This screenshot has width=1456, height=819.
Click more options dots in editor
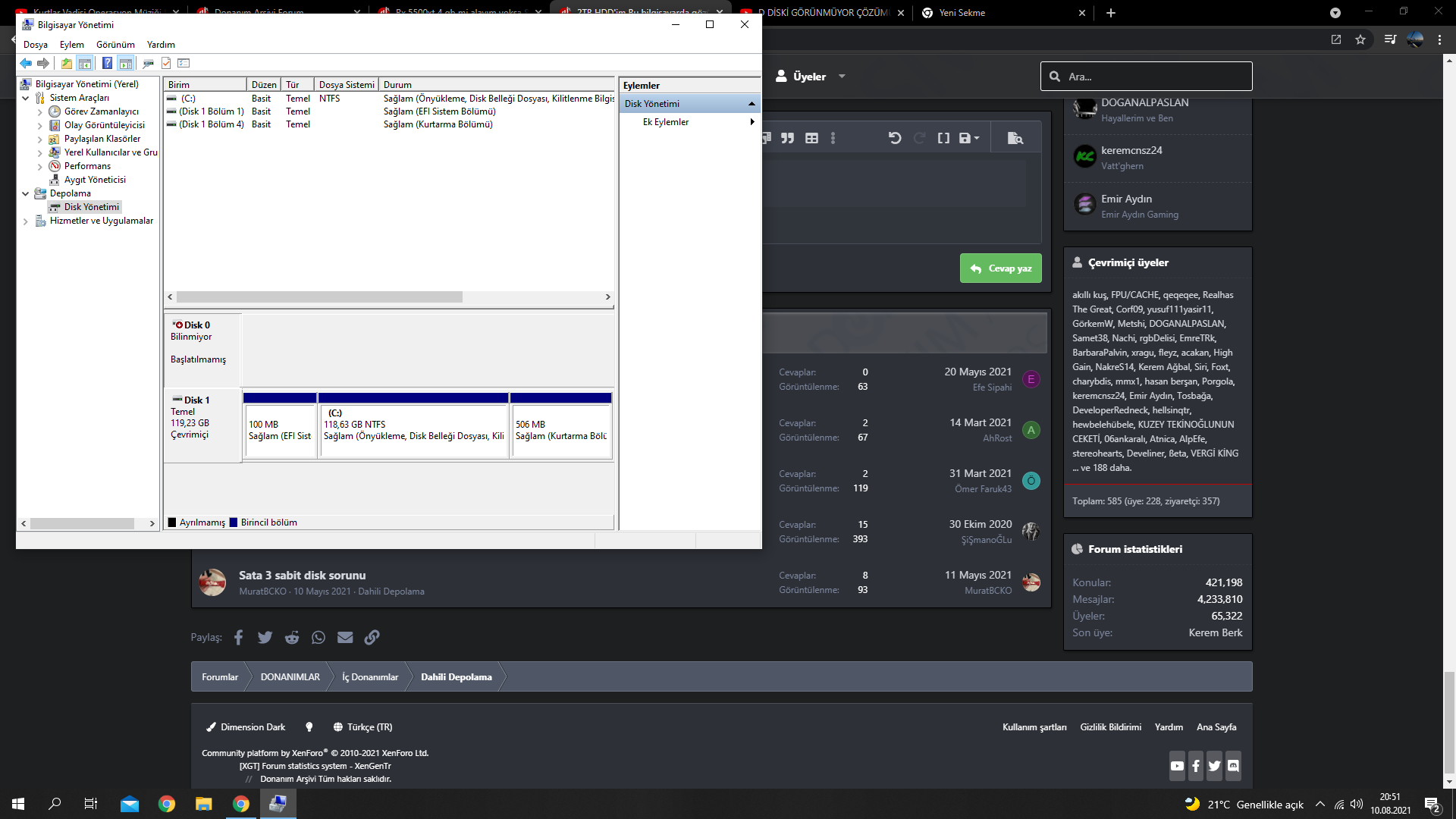(833, 138)
